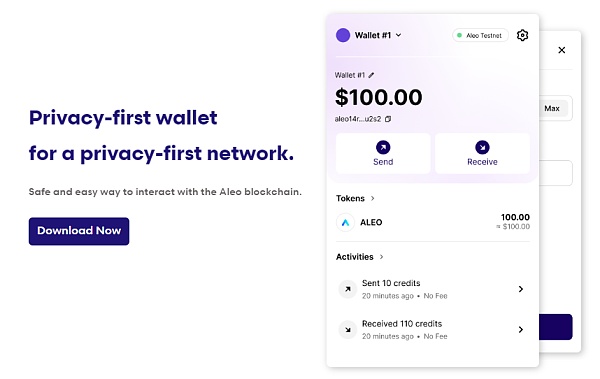The width and height of the screenshot is (600, 379).
Task: Expand the Wallet #1 dropdown
Action: click(398, 35)
